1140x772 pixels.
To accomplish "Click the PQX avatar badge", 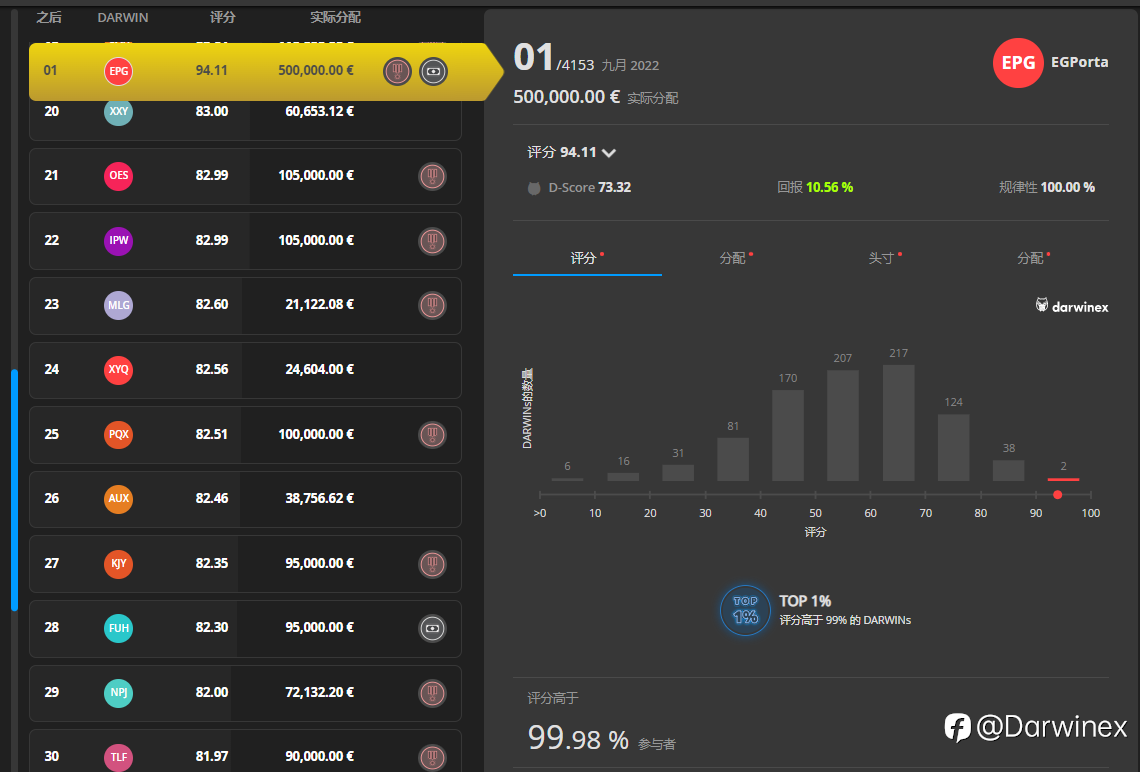I will click(x=119, y=434).
